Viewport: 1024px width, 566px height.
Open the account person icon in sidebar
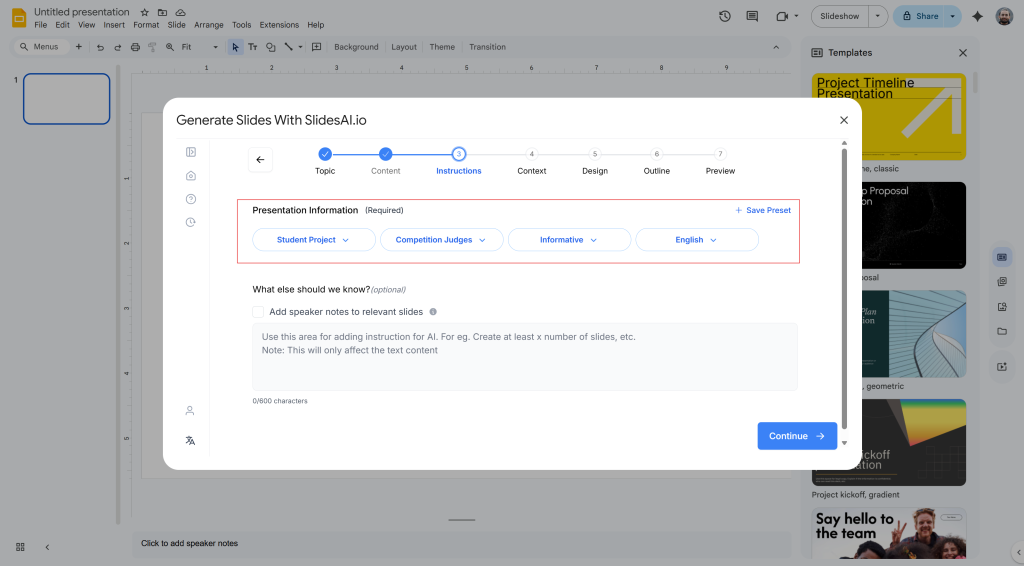point(189,411)
